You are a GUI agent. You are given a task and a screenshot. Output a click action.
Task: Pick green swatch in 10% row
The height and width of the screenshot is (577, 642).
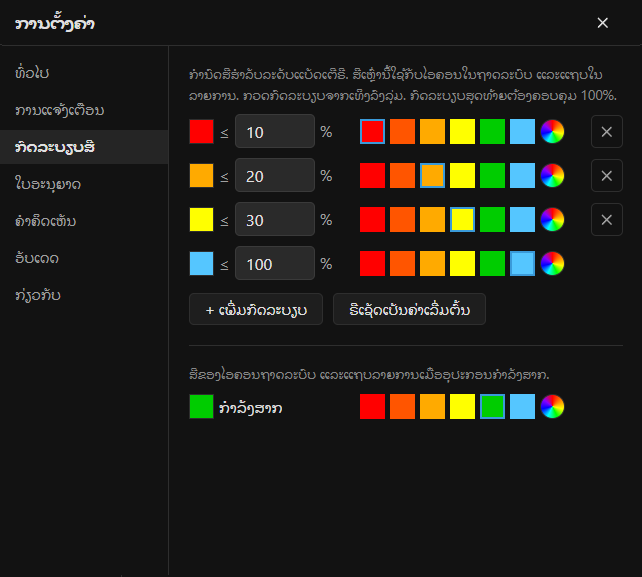click(x=493, y=131)
